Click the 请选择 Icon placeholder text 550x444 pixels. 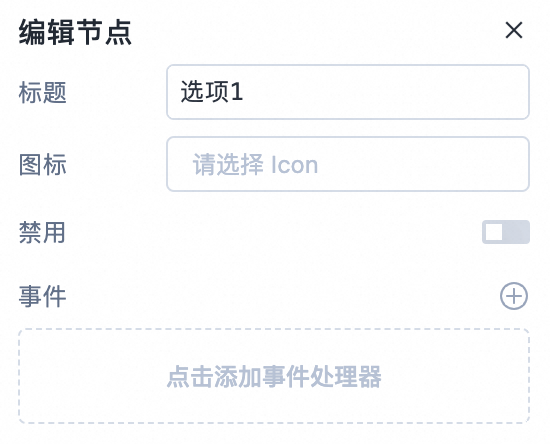click(x=255, y=164)
